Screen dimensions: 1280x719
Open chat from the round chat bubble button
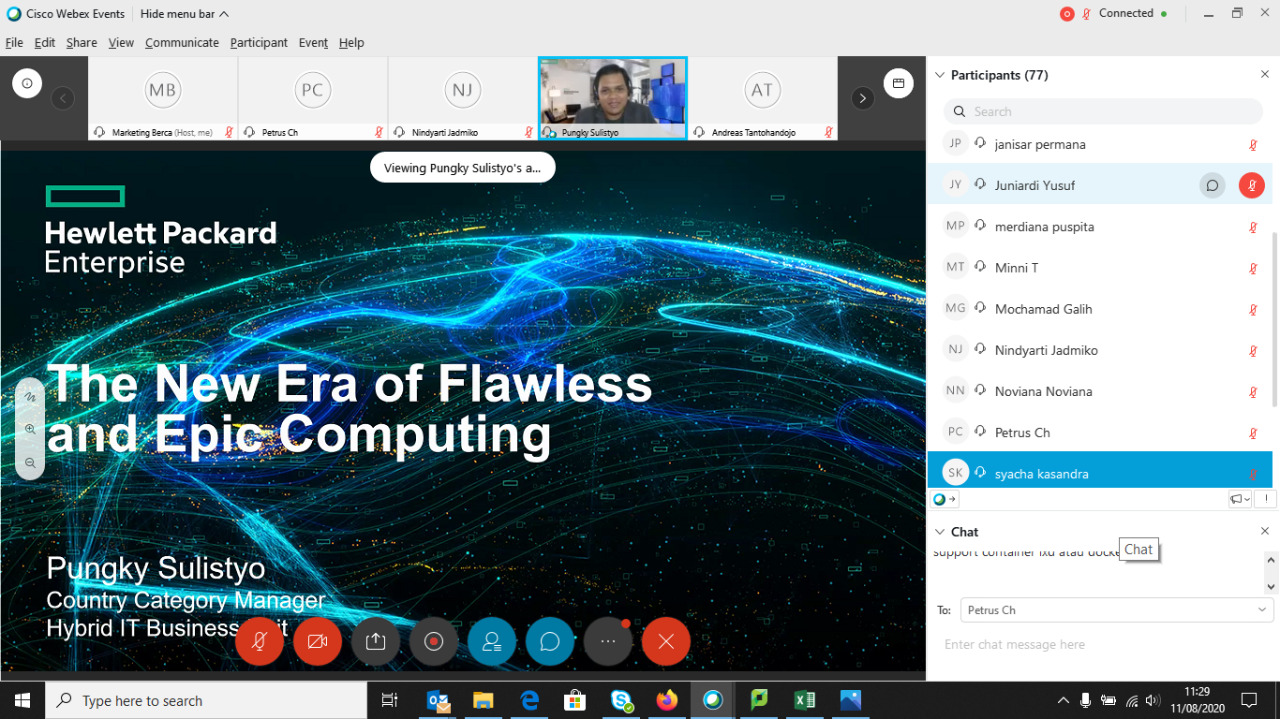550,642
